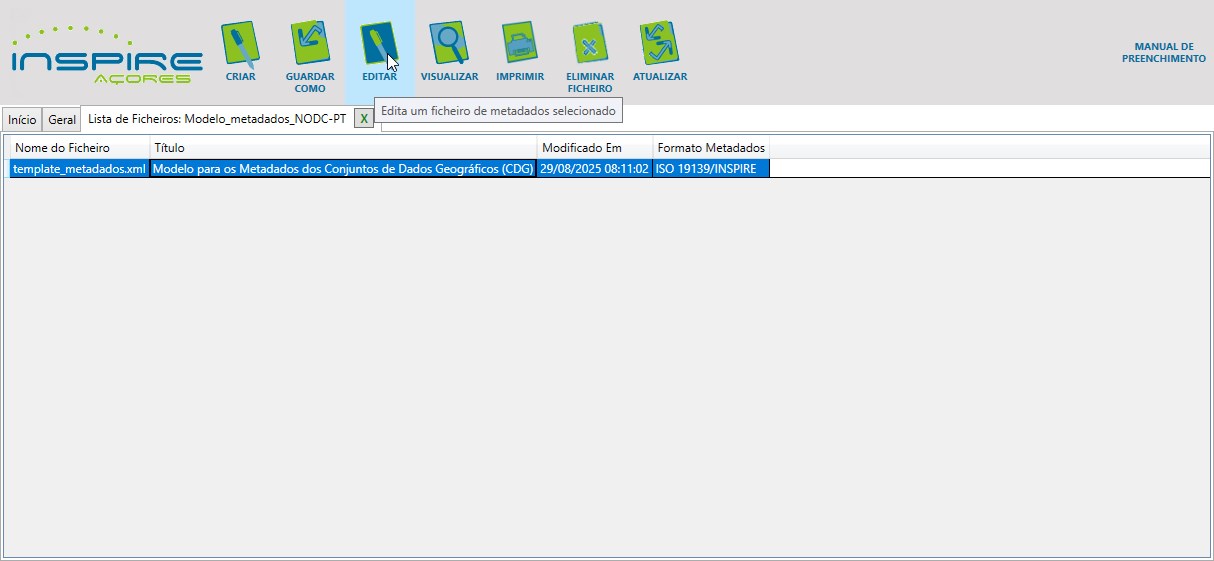Select the template_metadados.xml file name cell

(x=79, y=169)
